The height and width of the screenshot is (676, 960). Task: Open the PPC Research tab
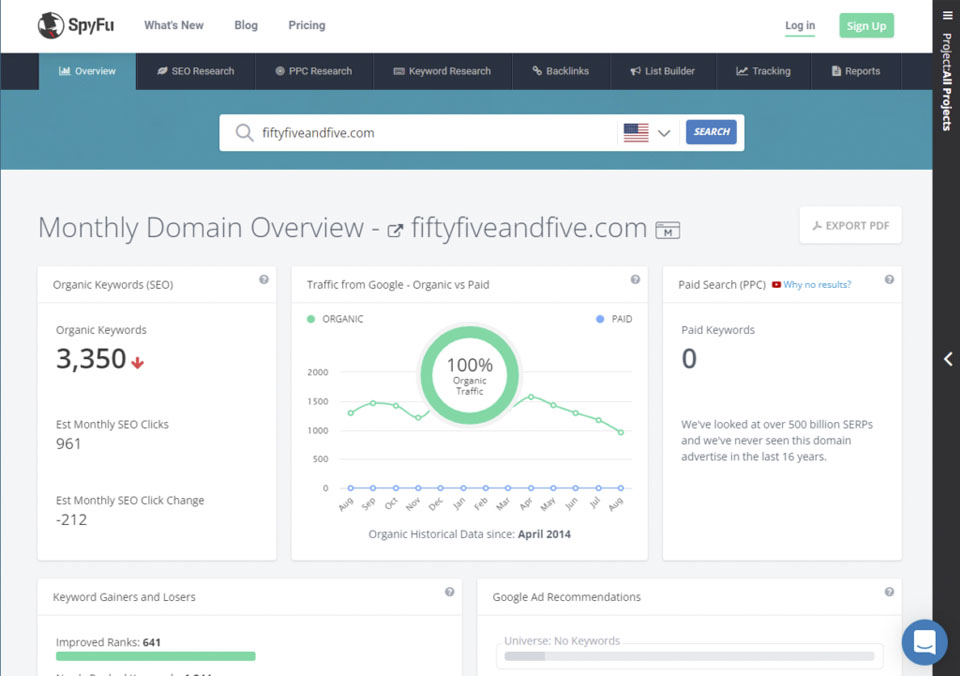(314, 71)
